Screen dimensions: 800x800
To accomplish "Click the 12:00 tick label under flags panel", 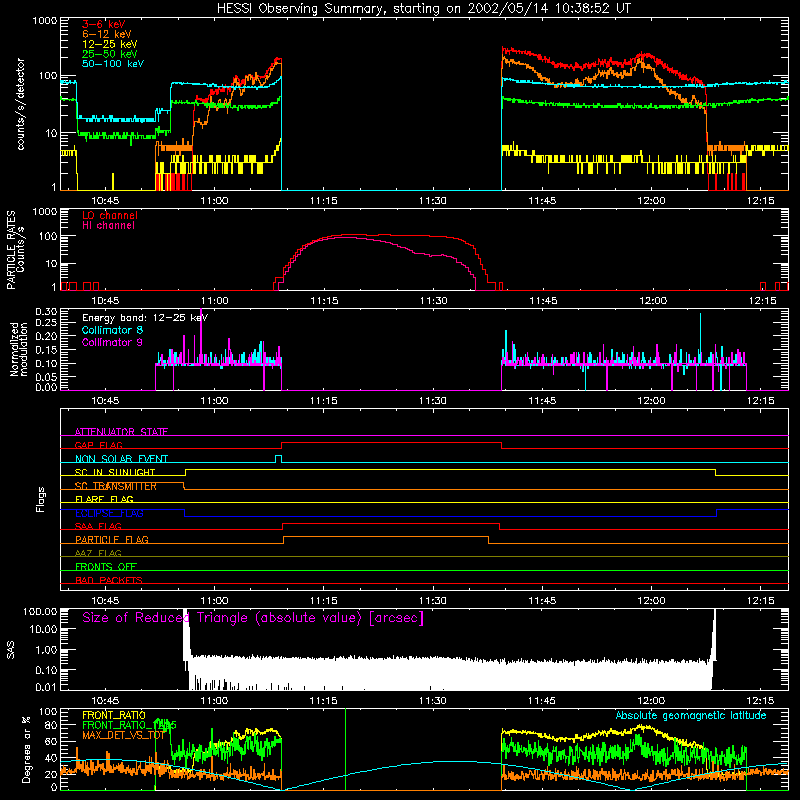I will pyautogui.click(x=651, y=601).
